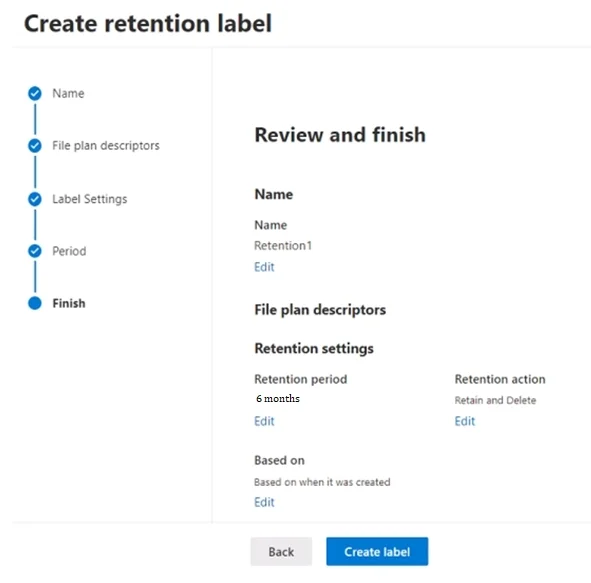
Task: Go to the Name wizard step
Action: 68,93
